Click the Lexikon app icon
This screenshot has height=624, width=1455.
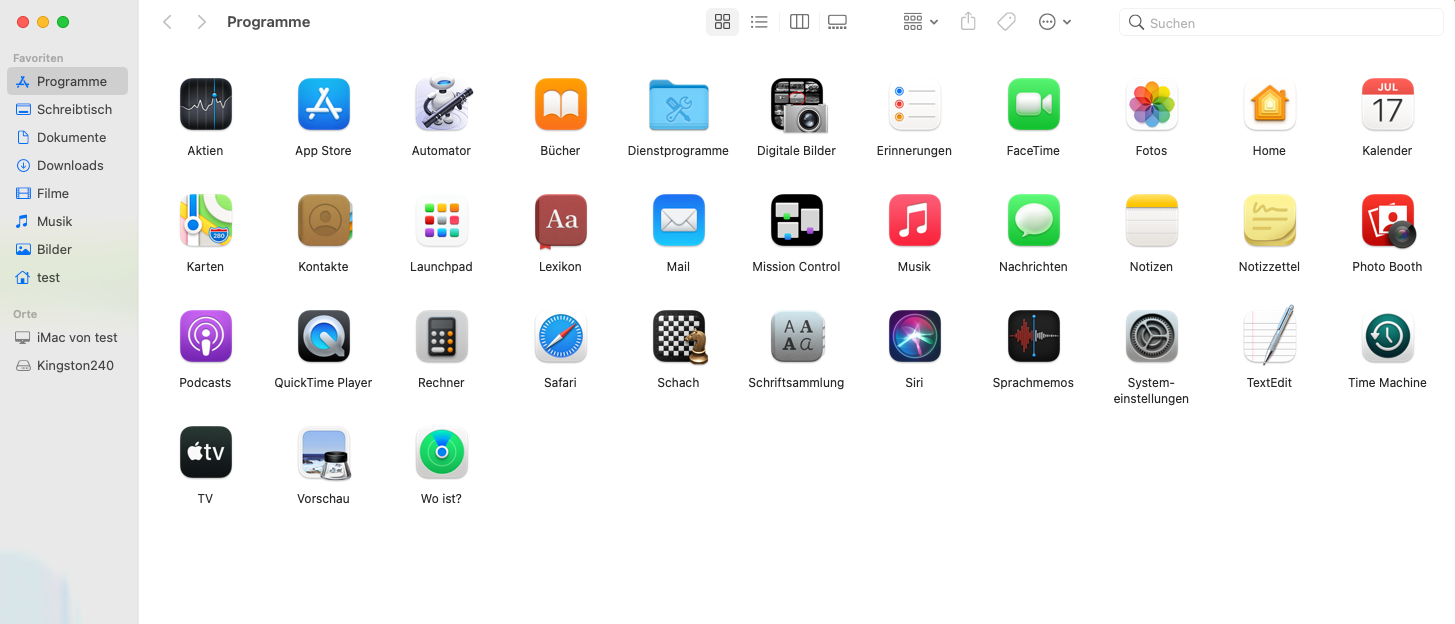pyautogui.click(x=560, y=220)
